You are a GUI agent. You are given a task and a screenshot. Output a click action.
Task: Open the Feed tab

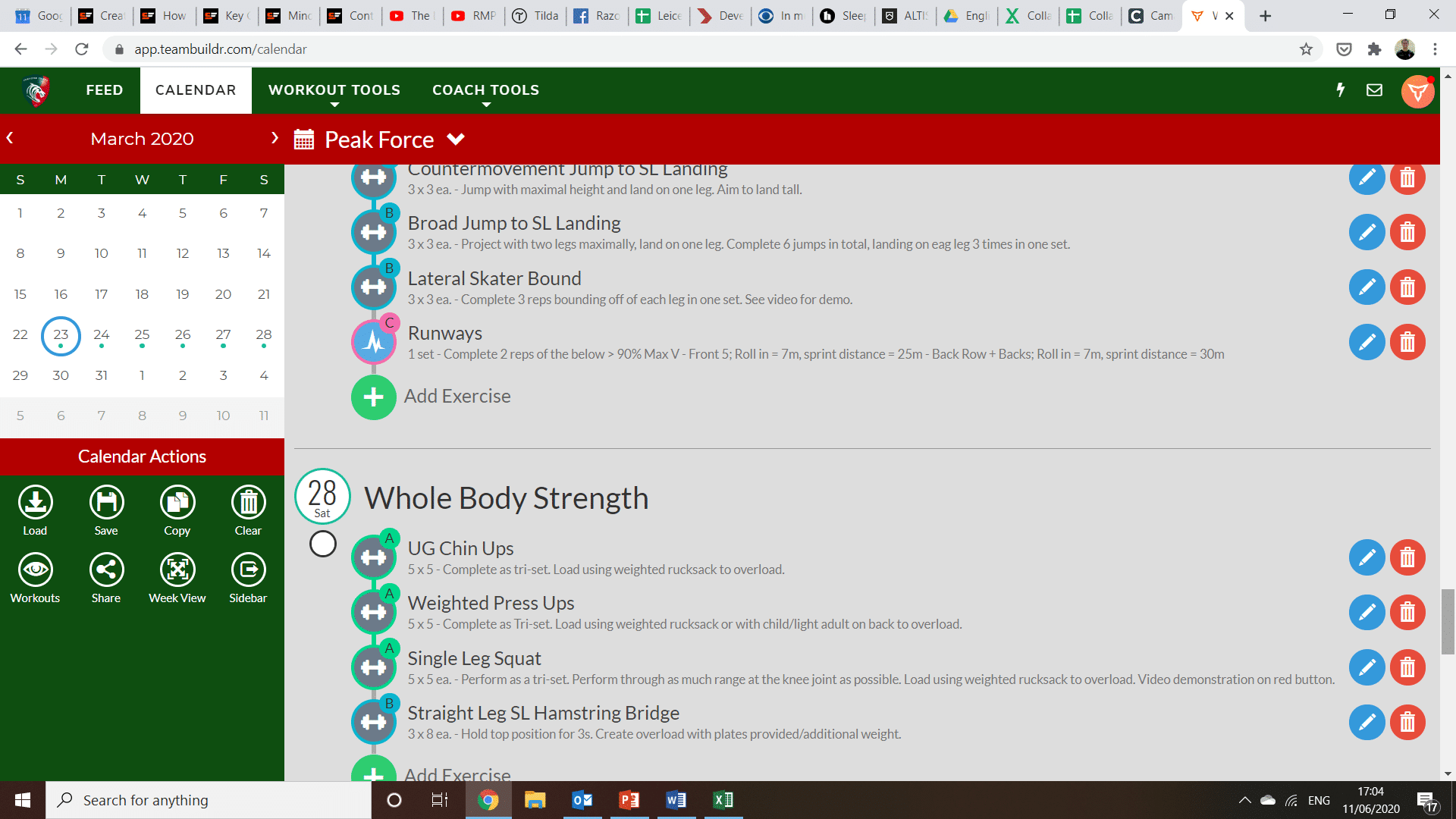pos(105,90)
